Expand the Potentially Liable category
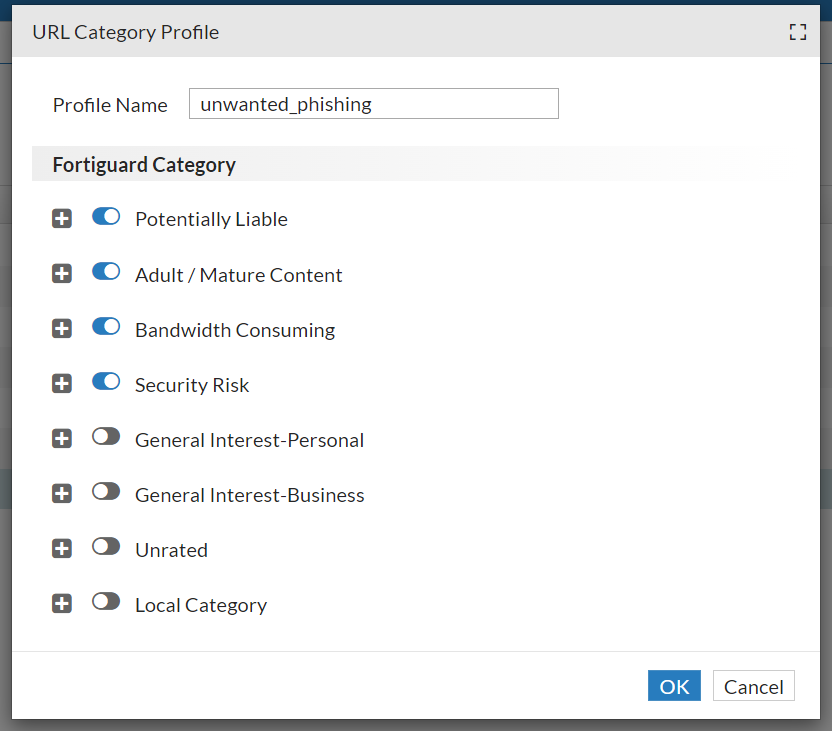The image size is (832, 731). point(62,219)
